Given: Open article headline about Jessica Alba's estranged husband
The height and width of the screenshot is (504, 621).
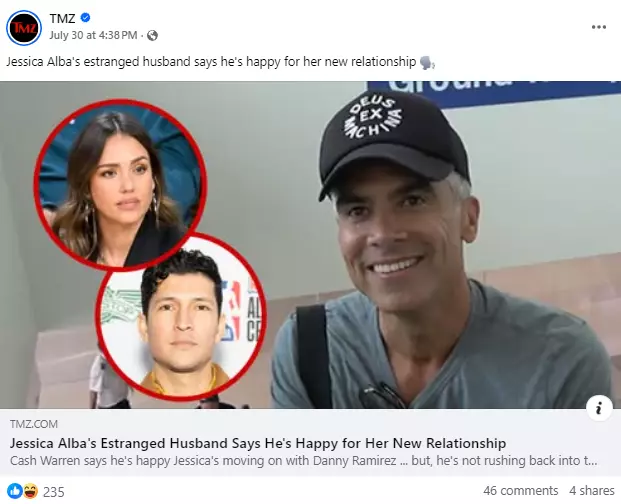Looking at the screenshot, I should point(258,443).
